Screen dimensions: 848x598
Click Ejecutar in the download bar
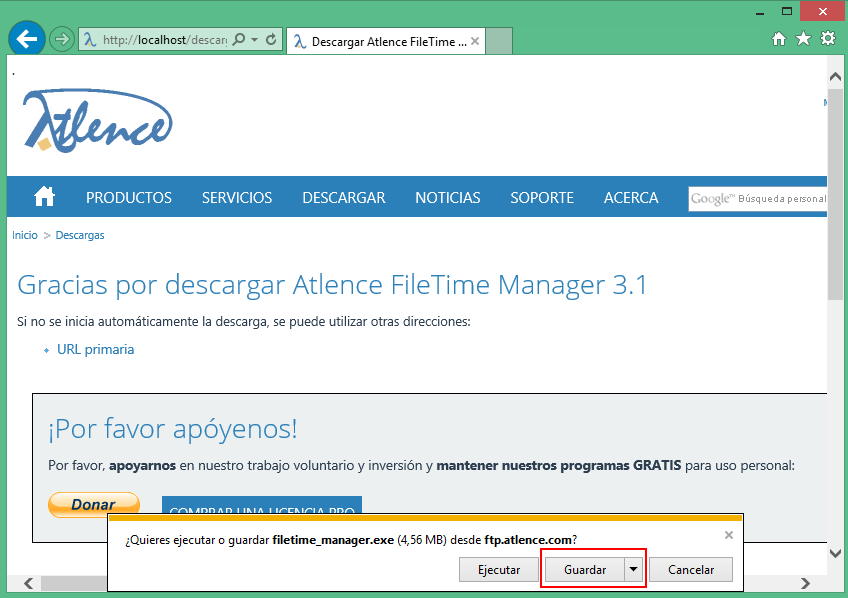499,569
